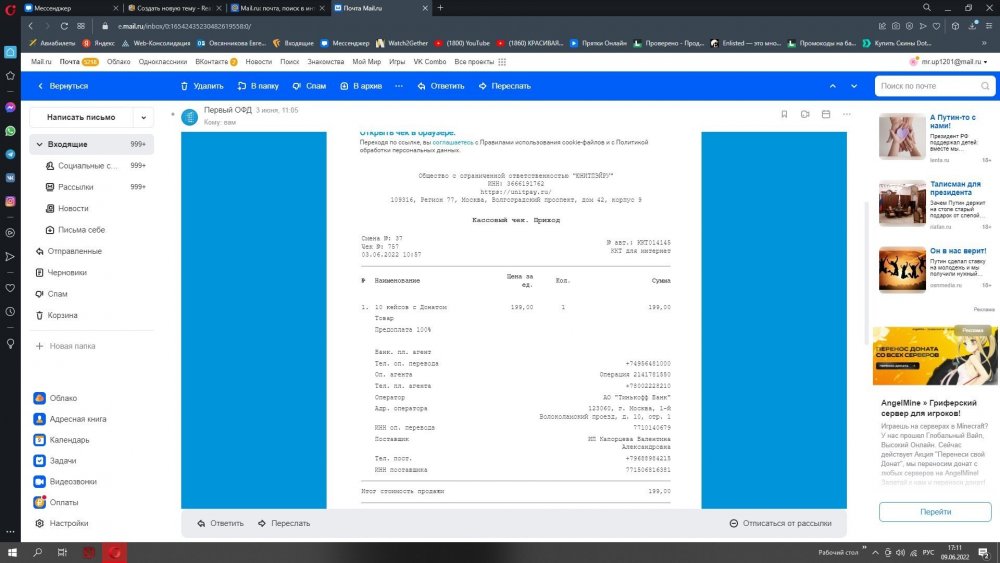The image size is (1000, 563).
Task: Click the browser back arrow
Action: [31, 26]
